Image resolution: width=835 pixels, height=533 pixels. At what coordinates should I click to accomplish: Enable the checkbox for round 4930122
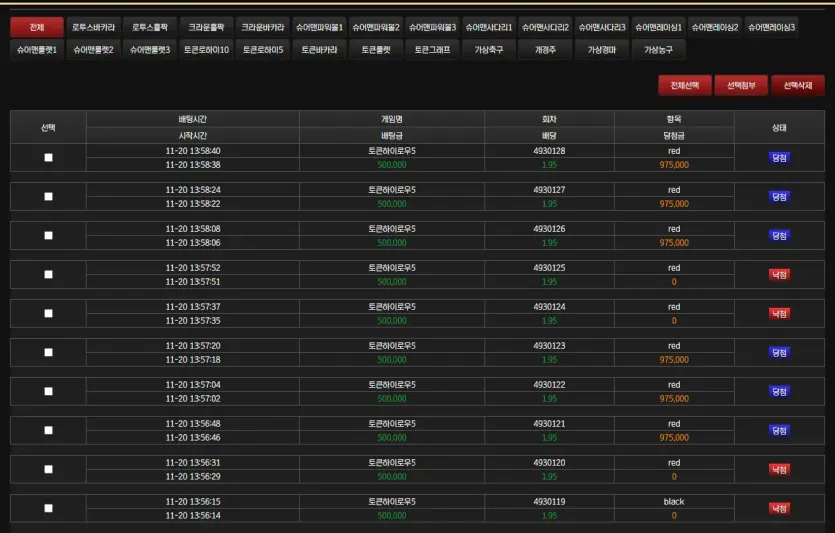(48, 391)
